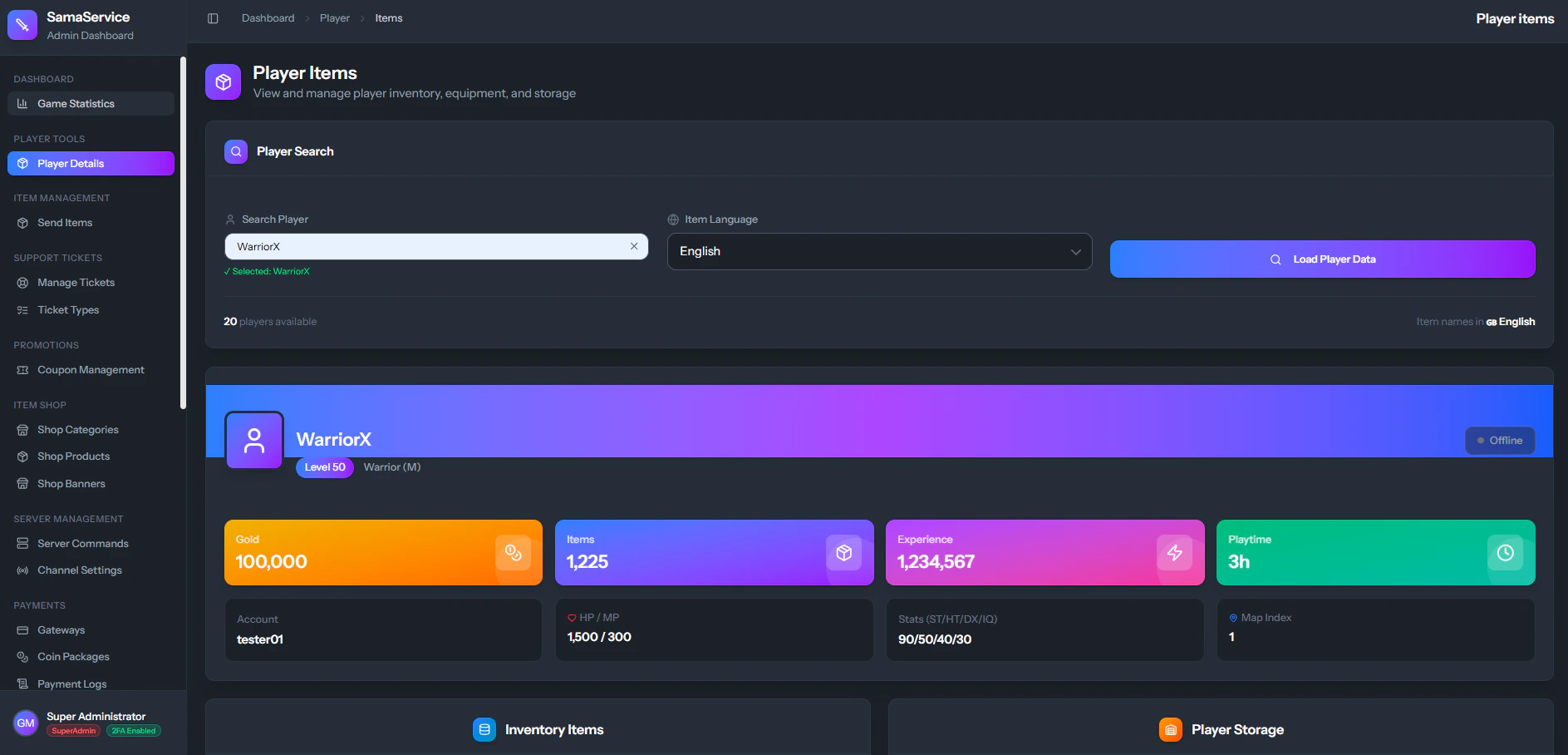1568x755 pixels.
Task: Click the SamaService logo icon
Action: [22, 25]
